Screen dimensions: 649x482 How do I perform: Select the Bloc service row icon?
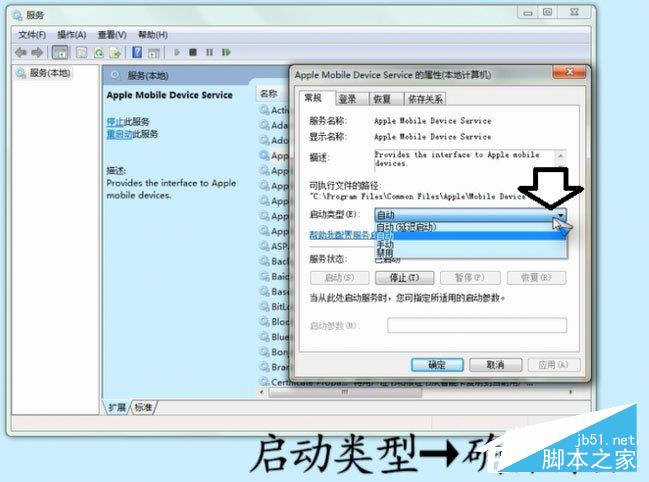click(264, 321)
